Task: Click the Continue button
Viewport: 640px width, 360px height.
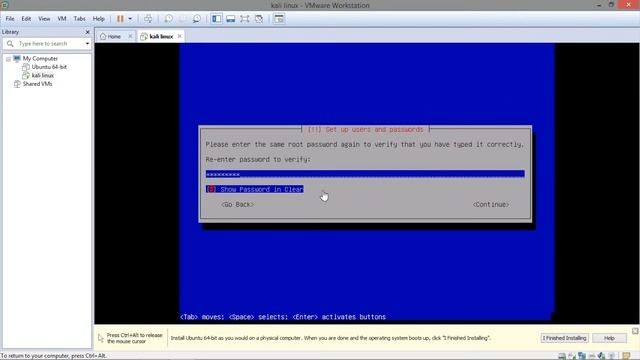Action: coord(491,204)
